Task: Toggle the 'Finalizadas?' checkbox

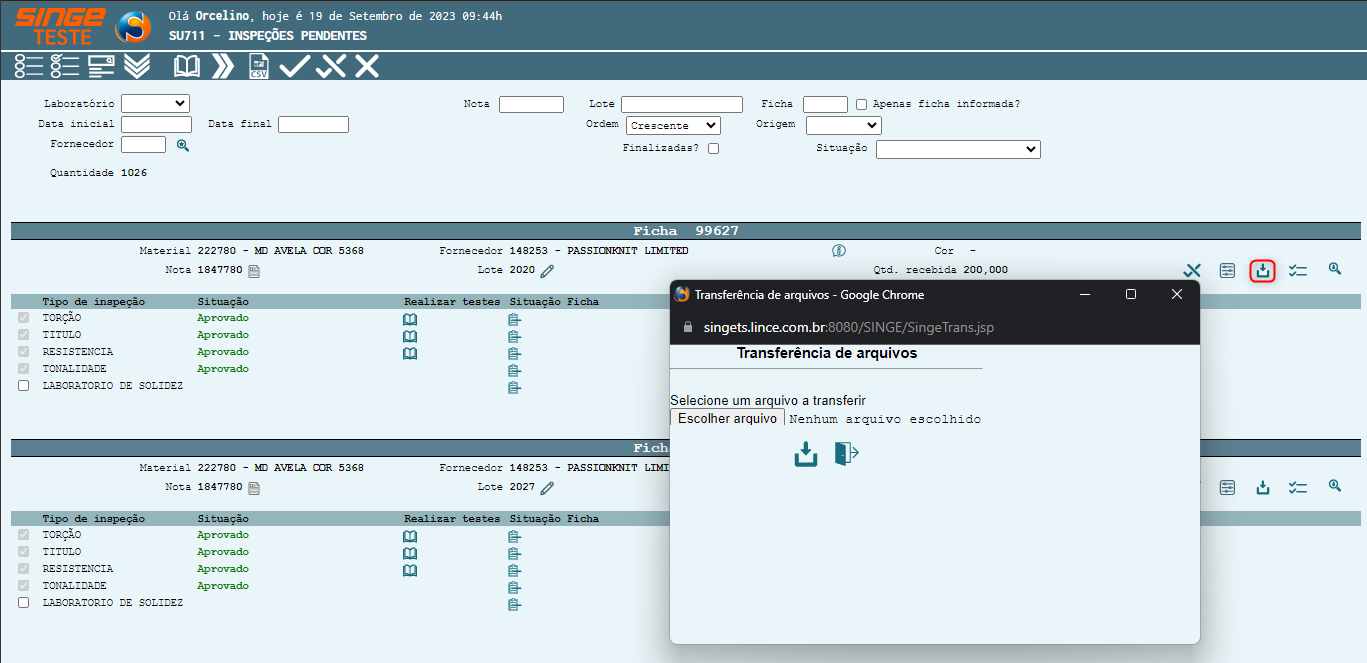Action: [x=713, y=148]
